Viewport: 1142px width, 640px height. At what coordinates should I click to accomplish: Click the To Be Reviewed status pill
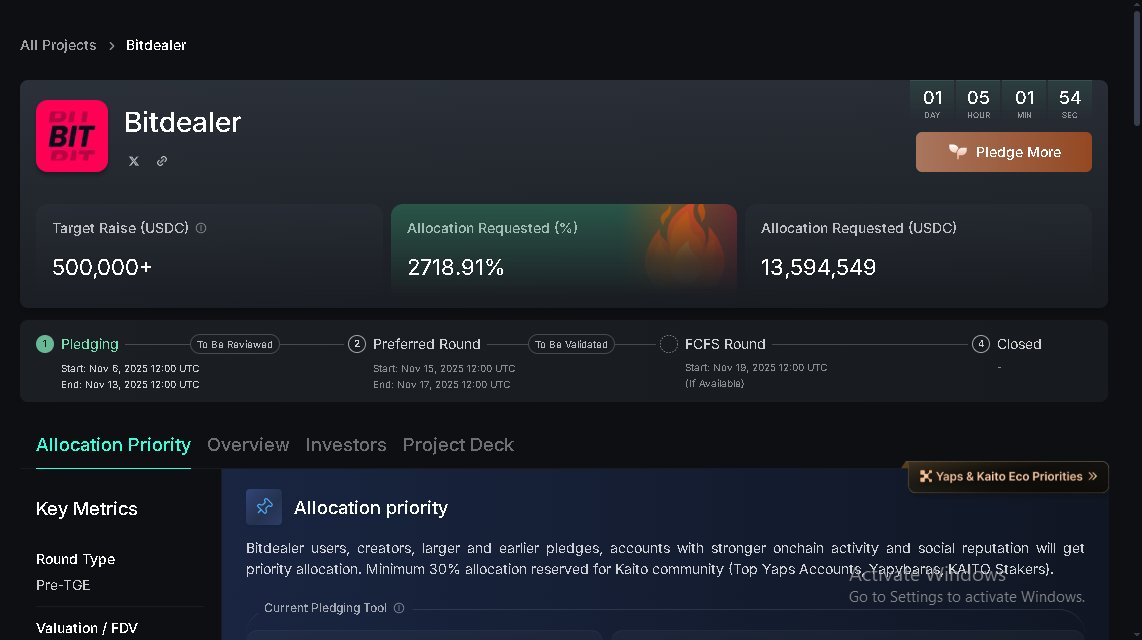[x=235, y=344]
